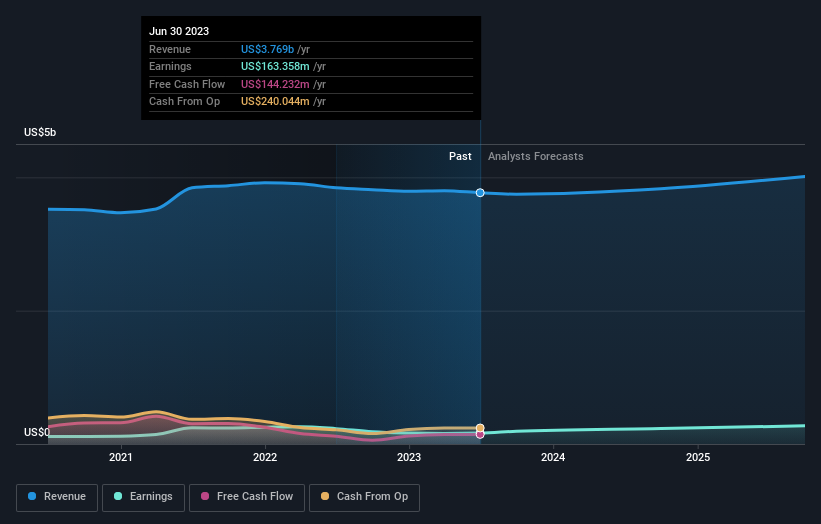Toggle the Earnings legend button
Viewport: 821px width, 524px height.
click(143, 497)
